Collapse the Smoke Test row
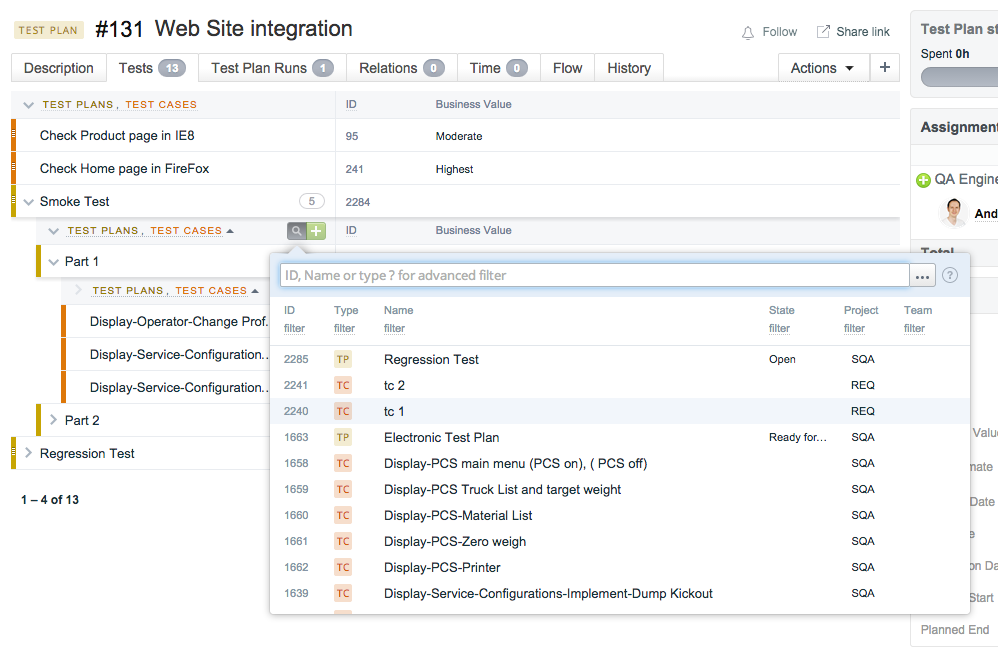The image size is (998, 663). (29, 202)
